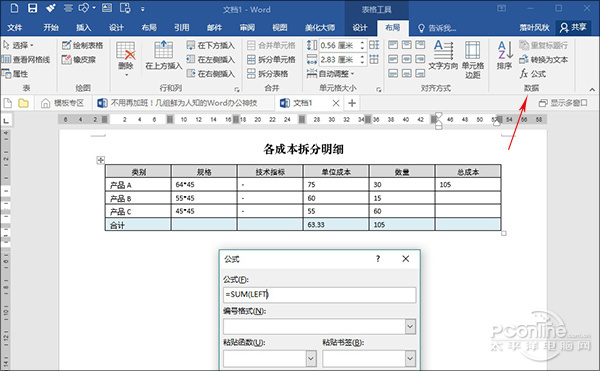Click the Sort 排序 icon
This screenshot has width=600, height=371.
coord(505,55)
